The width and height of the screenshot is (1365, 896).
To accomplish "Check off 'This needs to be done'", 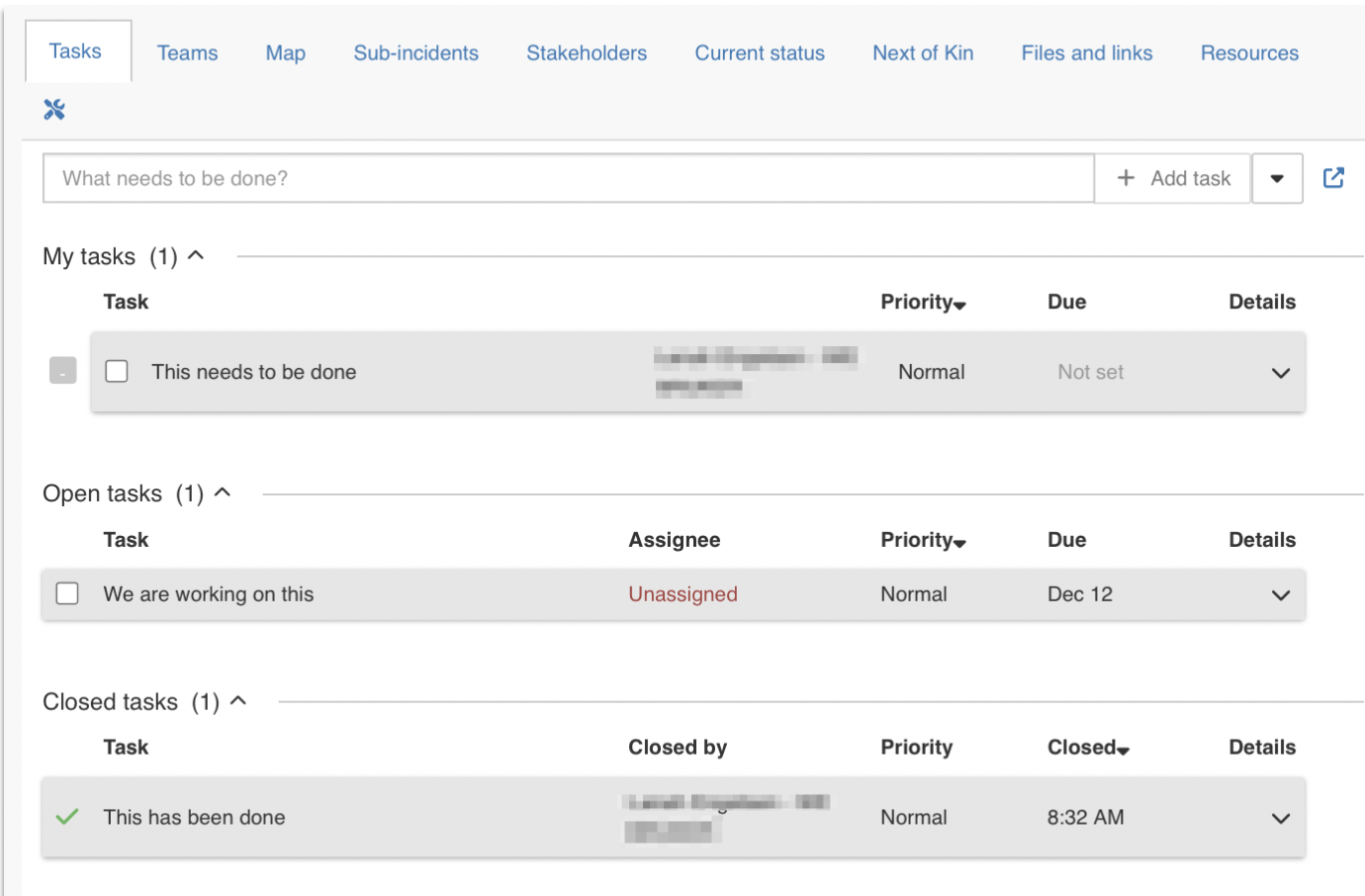I will 117,372.
